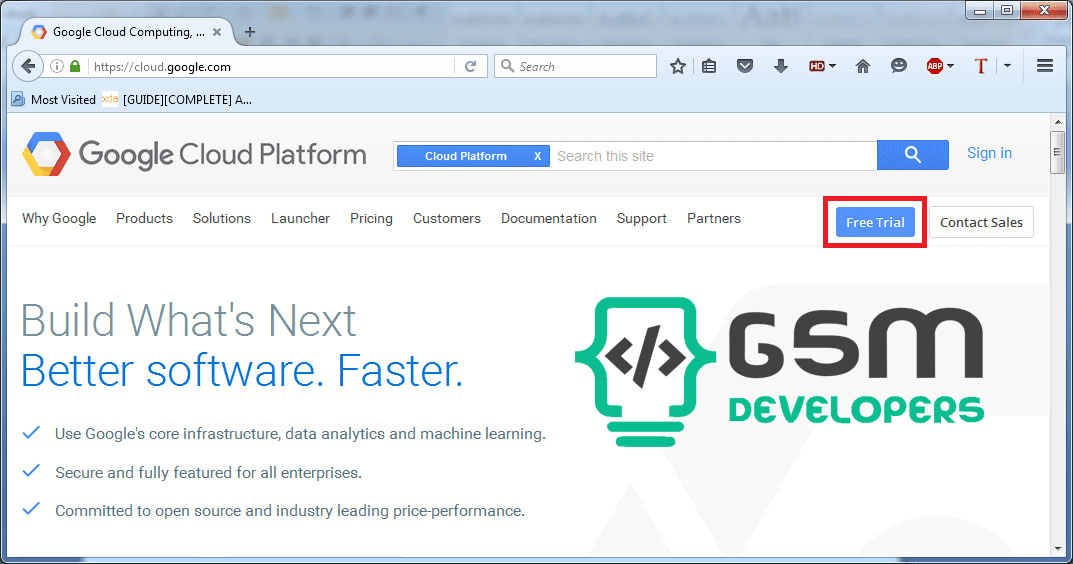Viewport: 1073px width, 564px height.
Task: Click the Use Google's core infrastructure line
Action: click(300, 434)
